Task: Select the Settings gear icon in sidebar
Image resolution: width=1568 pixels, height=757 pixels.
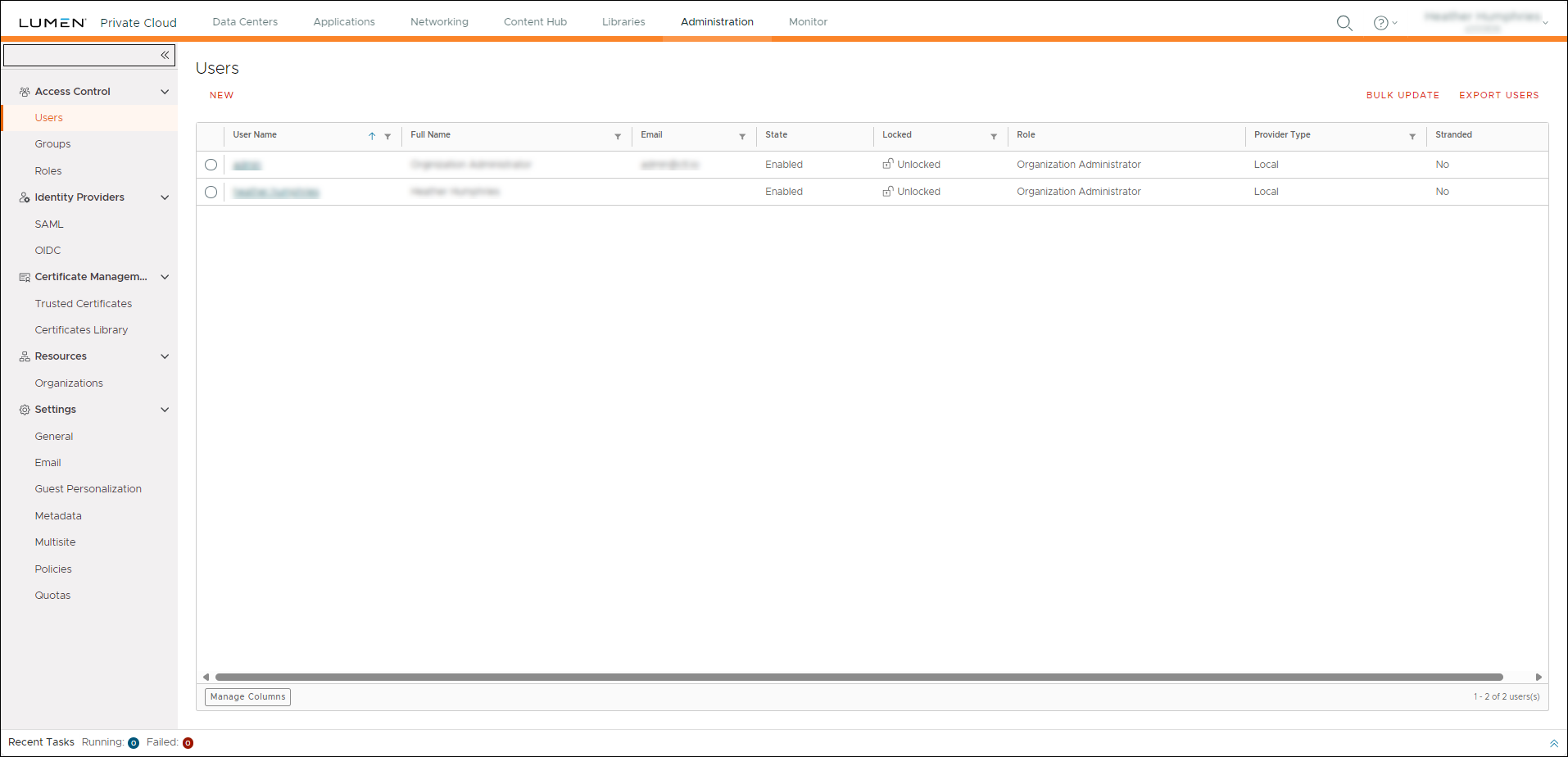Action: click(x=24, y=409)
